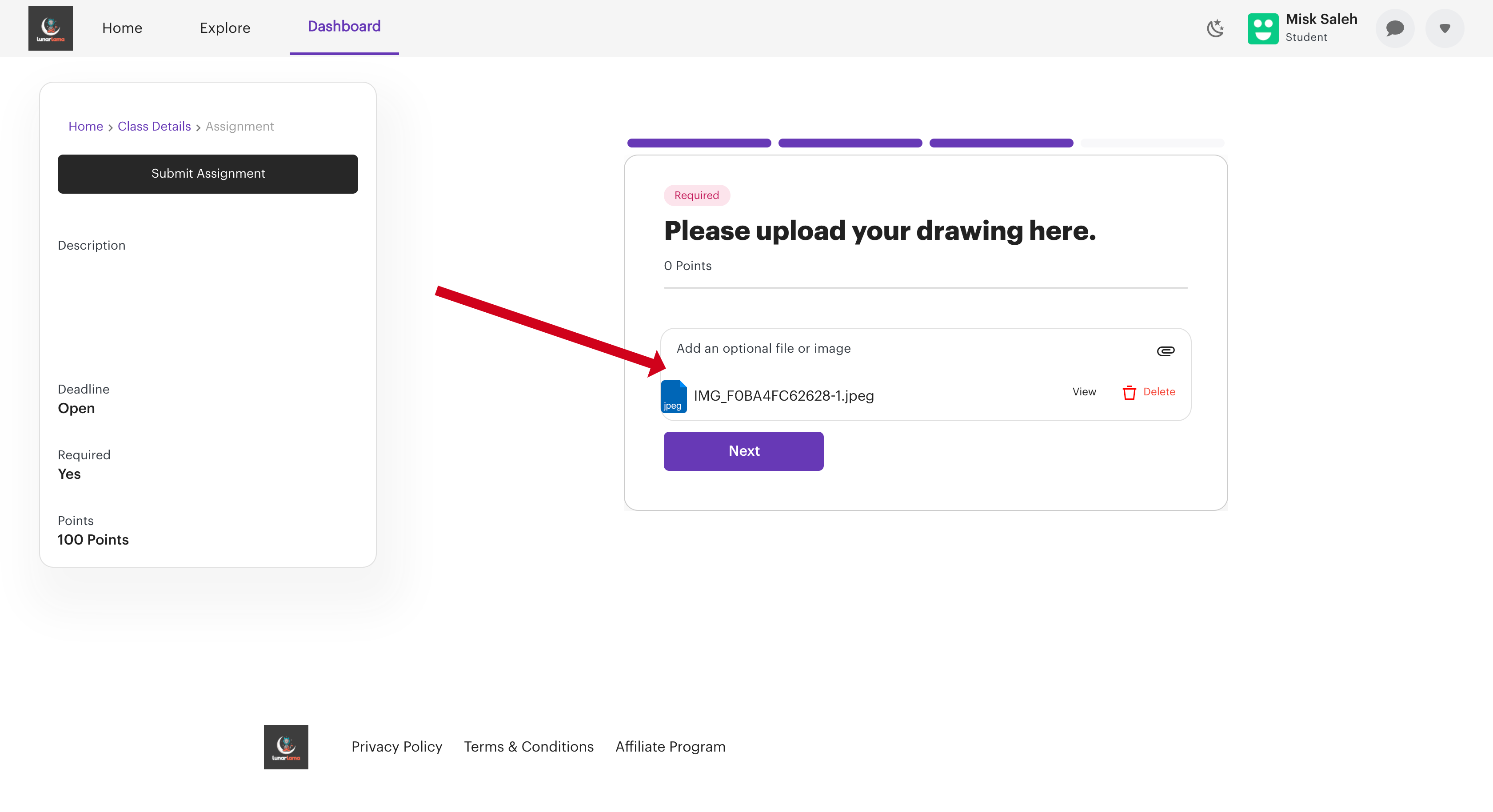Go to the Home nav tab
The height and width of the screenshot is (812, 1493).
[x=122, y=28]
